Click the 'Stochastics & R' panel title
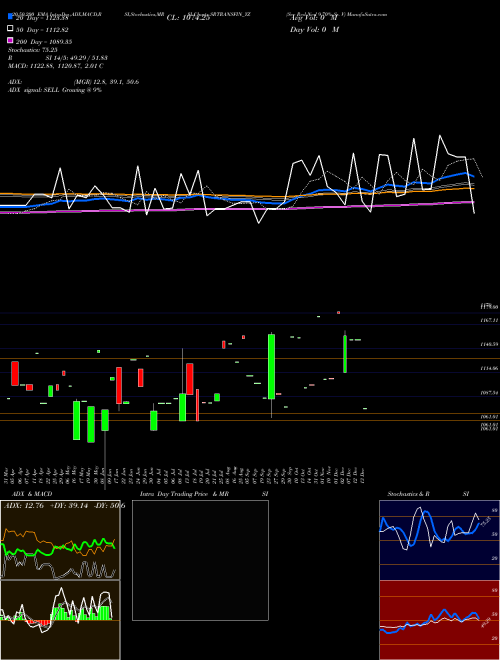The width and height of the screenshot is (500, 660). pos(408,494)
